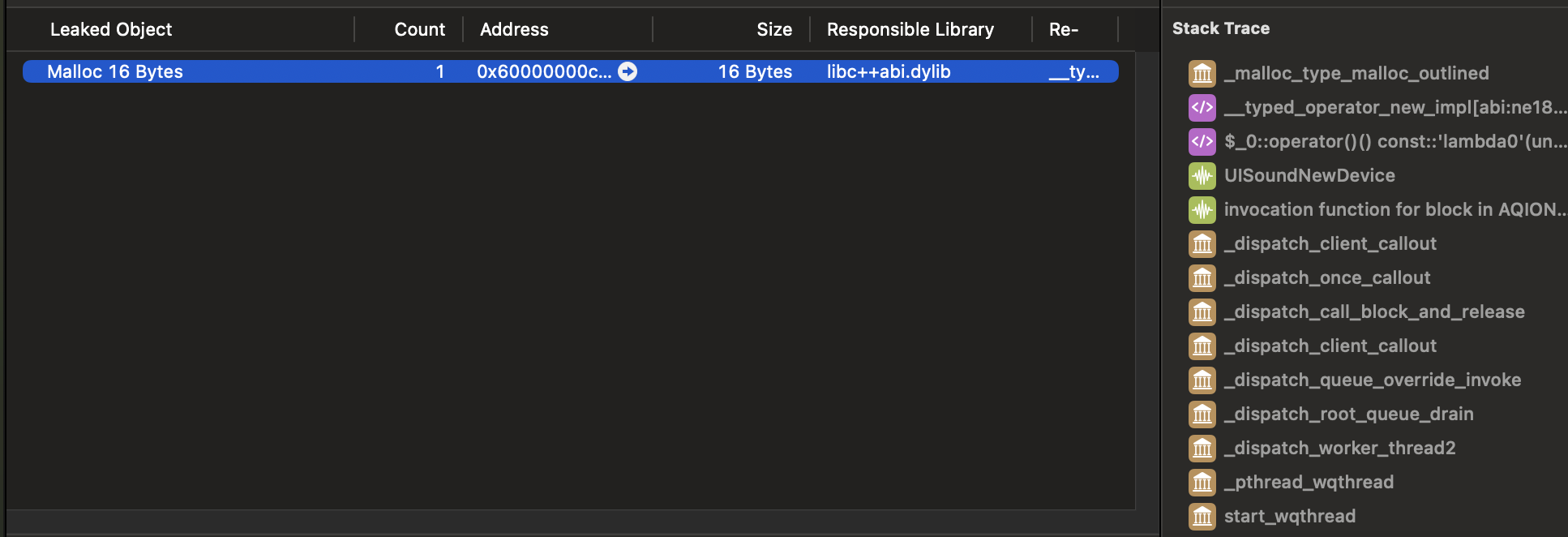Click the __typed_operator_new_impl code icon
The height and width of the screenshot is (537, 1568).
coord(1202,107)
